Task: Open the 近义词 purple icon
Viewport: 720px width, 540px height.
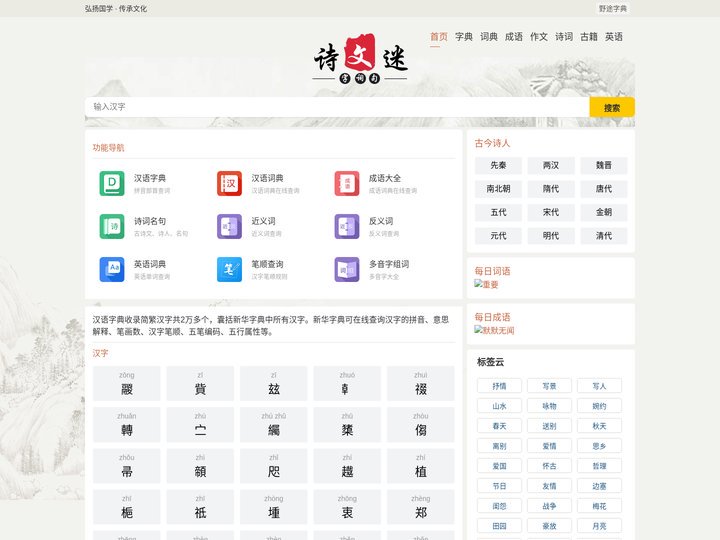Action: click(x=229, y=226)
